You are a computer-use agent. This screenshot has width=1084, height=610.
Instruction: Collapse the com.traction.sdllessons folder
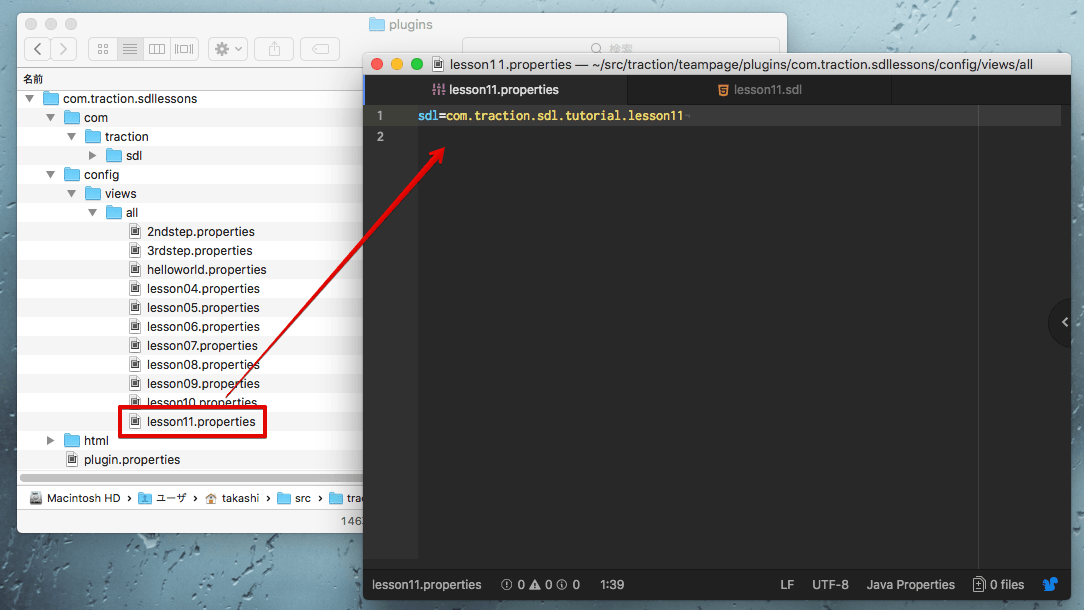[x=30, y=99]
